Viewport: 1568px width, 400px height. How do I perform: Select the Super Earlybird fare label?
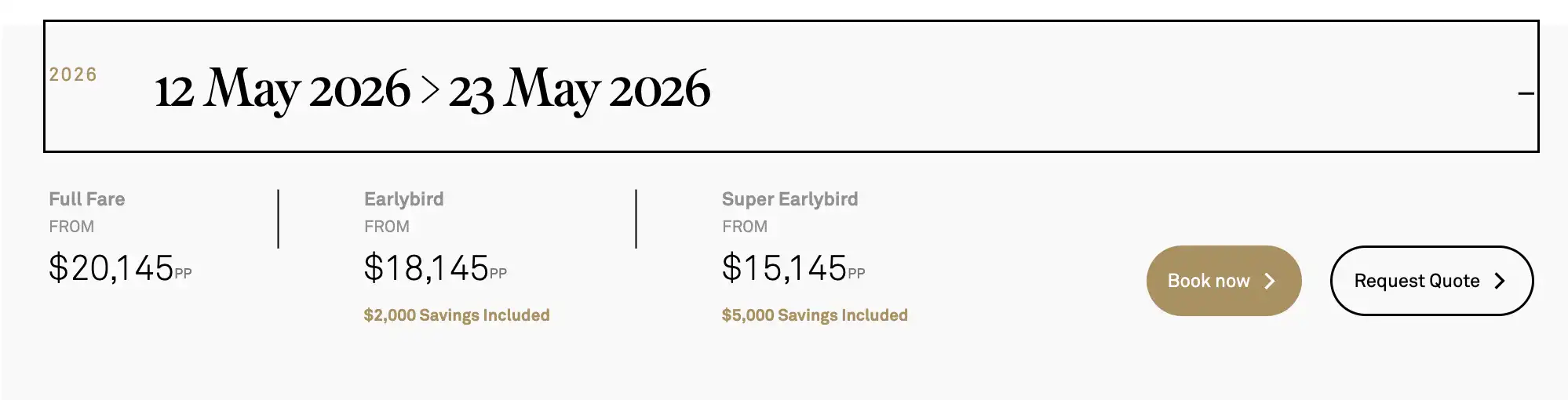click(x=789, y=199)
